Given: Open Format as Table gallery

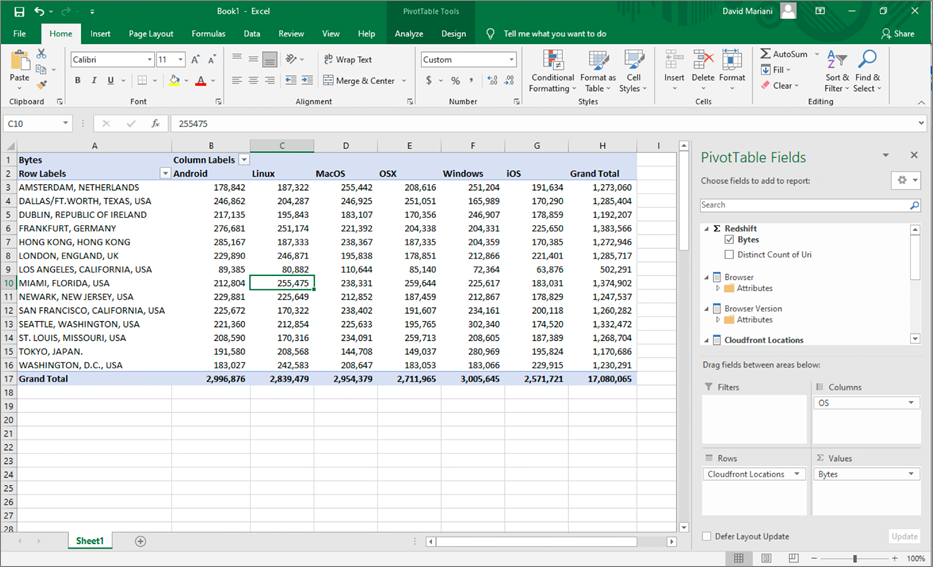Looking at the screenshot, I should (597, 62).
